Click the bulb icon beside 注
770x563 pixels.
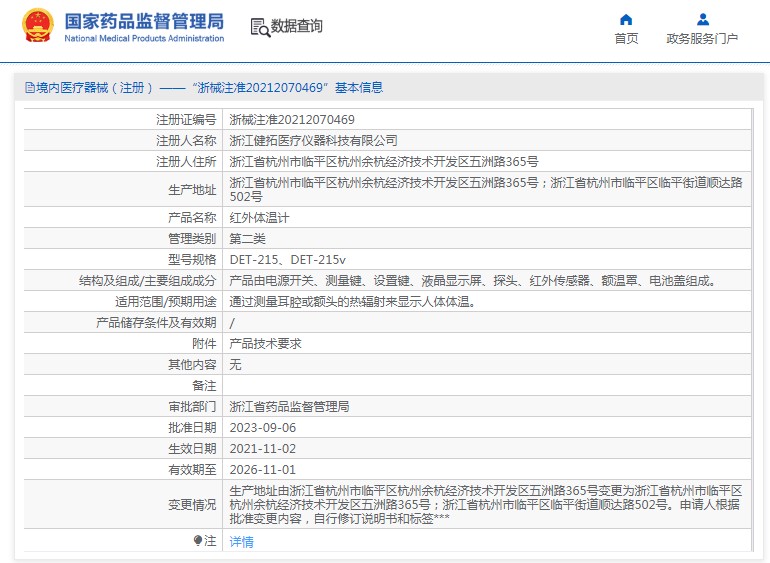(x=197, y=541)
